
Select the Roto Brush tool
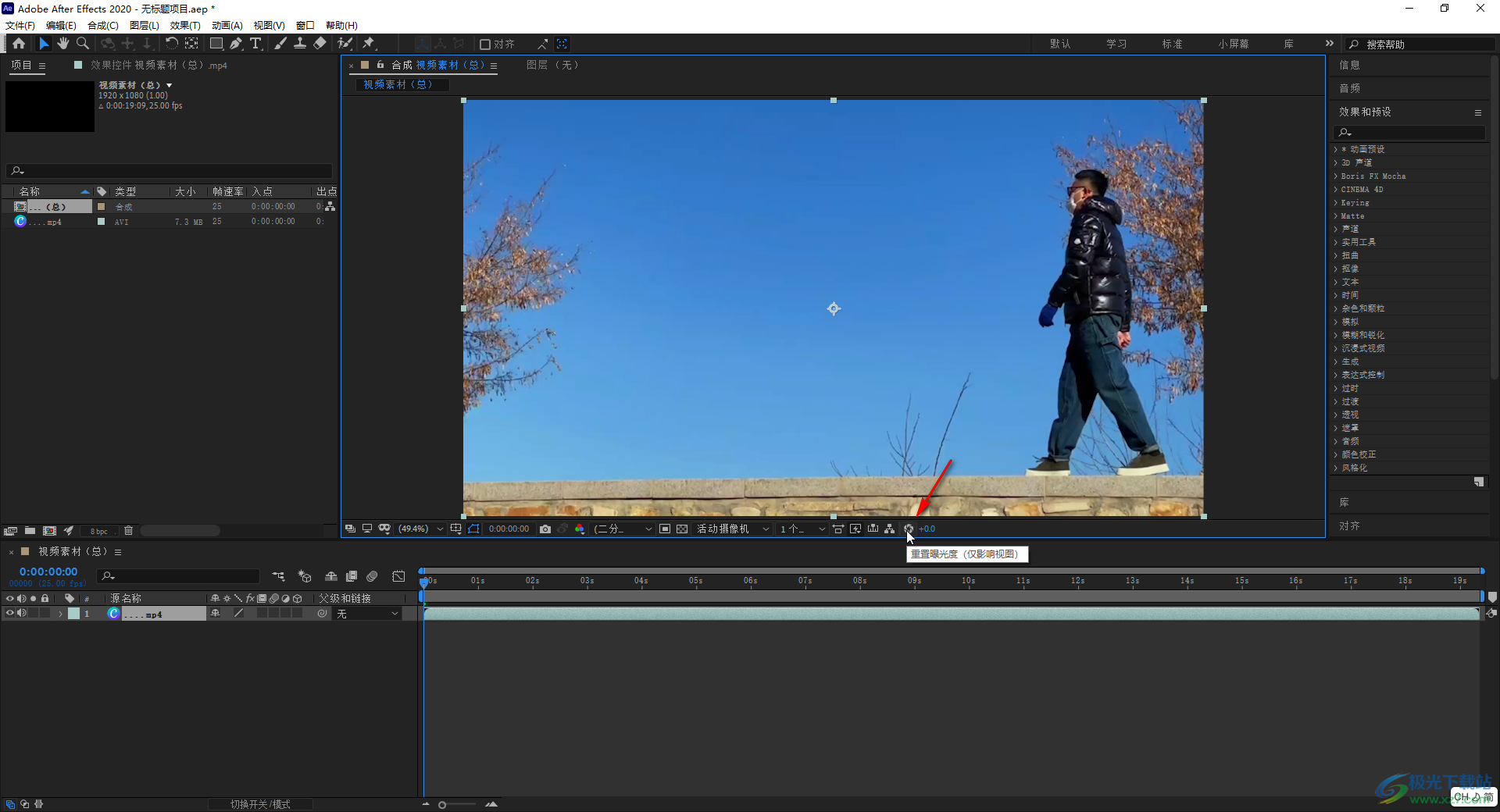click(x=345, y=44)
